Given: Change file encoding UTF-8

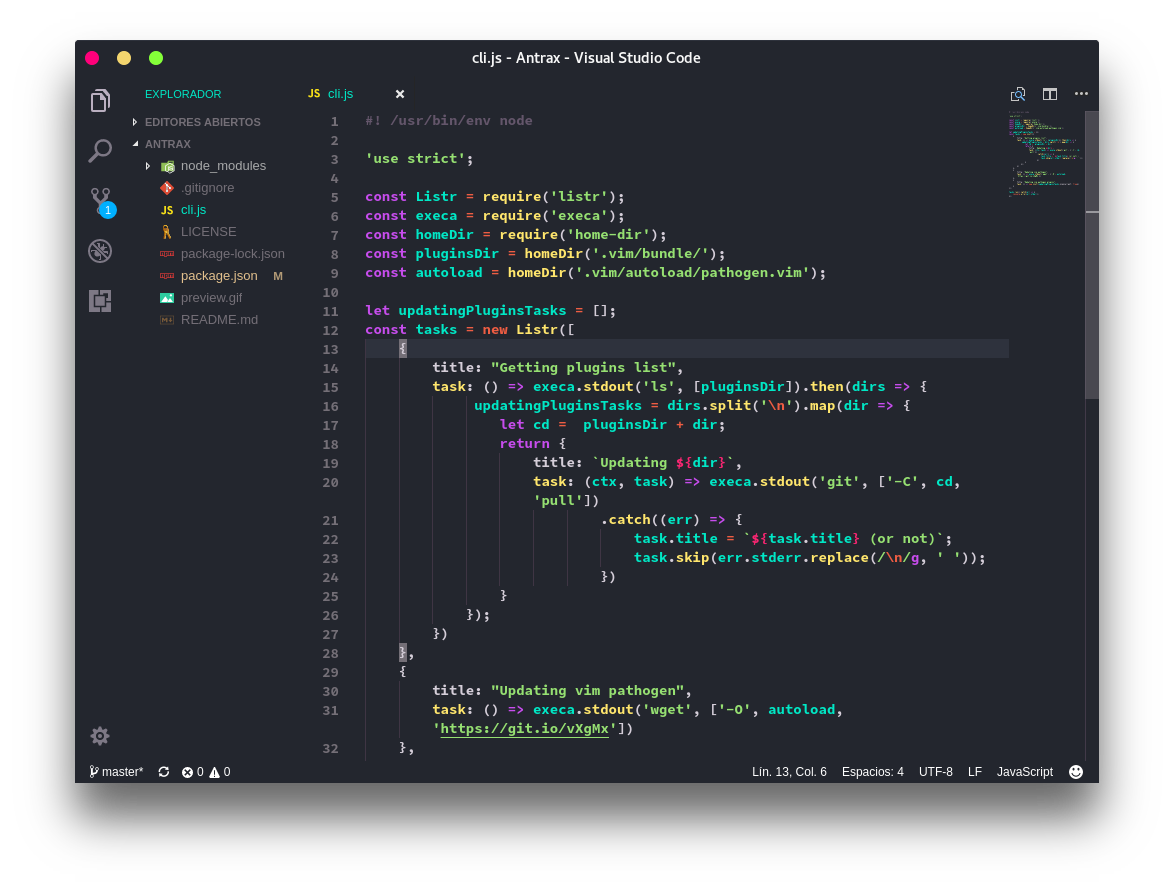Looking at the screenshot, I should coord(936,772).
